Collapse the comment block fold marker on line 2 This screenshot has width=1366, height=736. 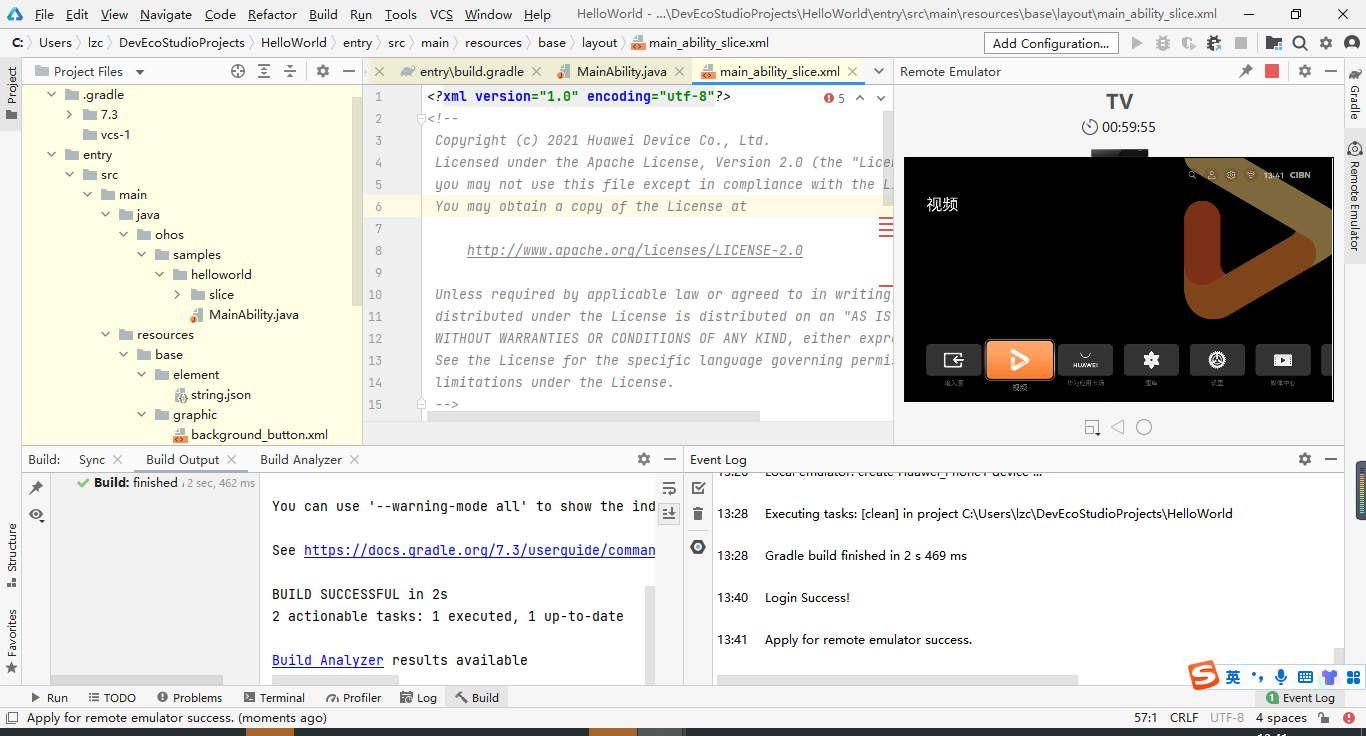(x=421, y=119)
